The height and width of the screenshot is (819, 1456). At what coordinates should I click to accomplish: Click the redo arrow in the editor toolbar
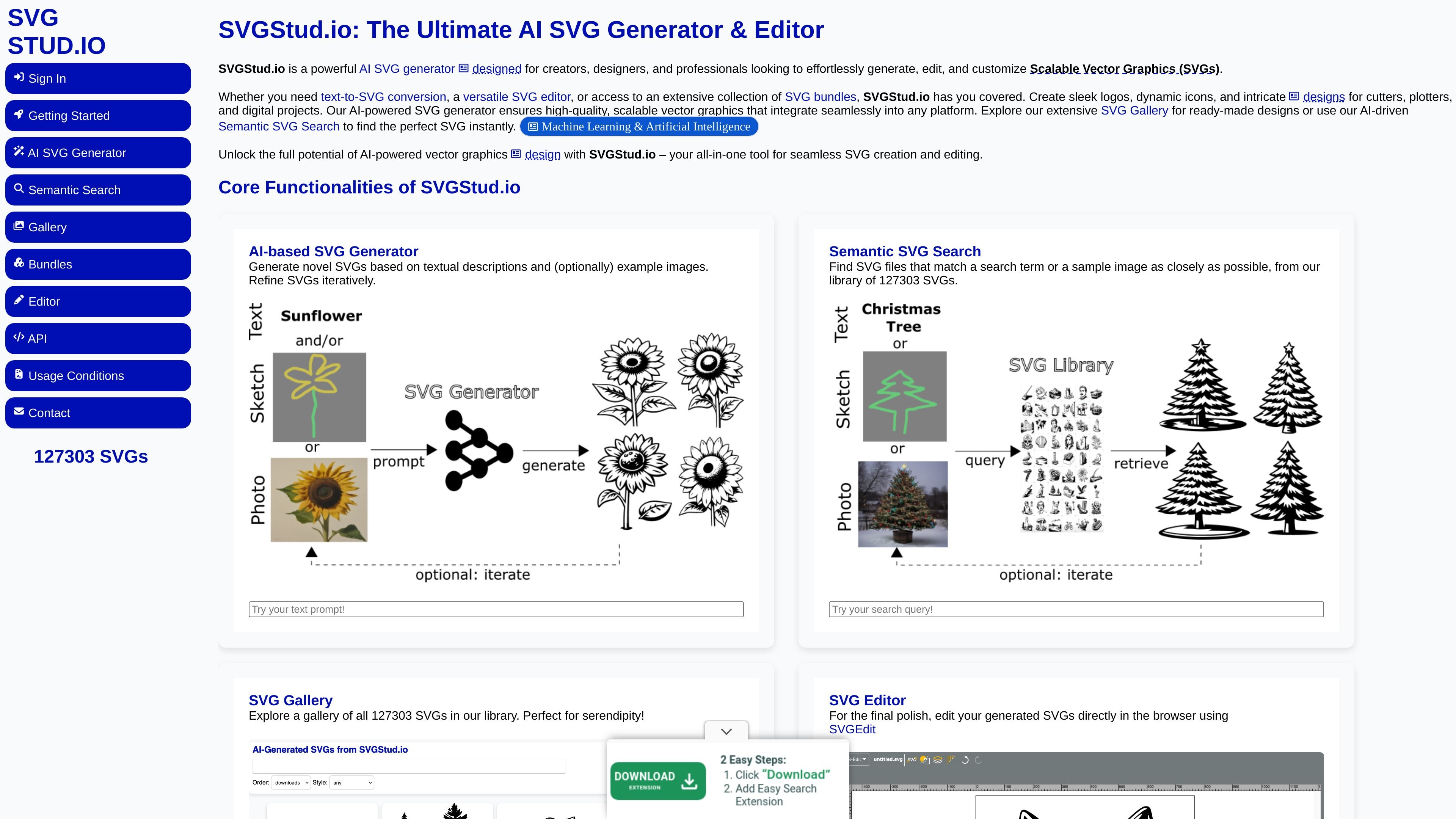pyautogui.click(x=978, y=760)
